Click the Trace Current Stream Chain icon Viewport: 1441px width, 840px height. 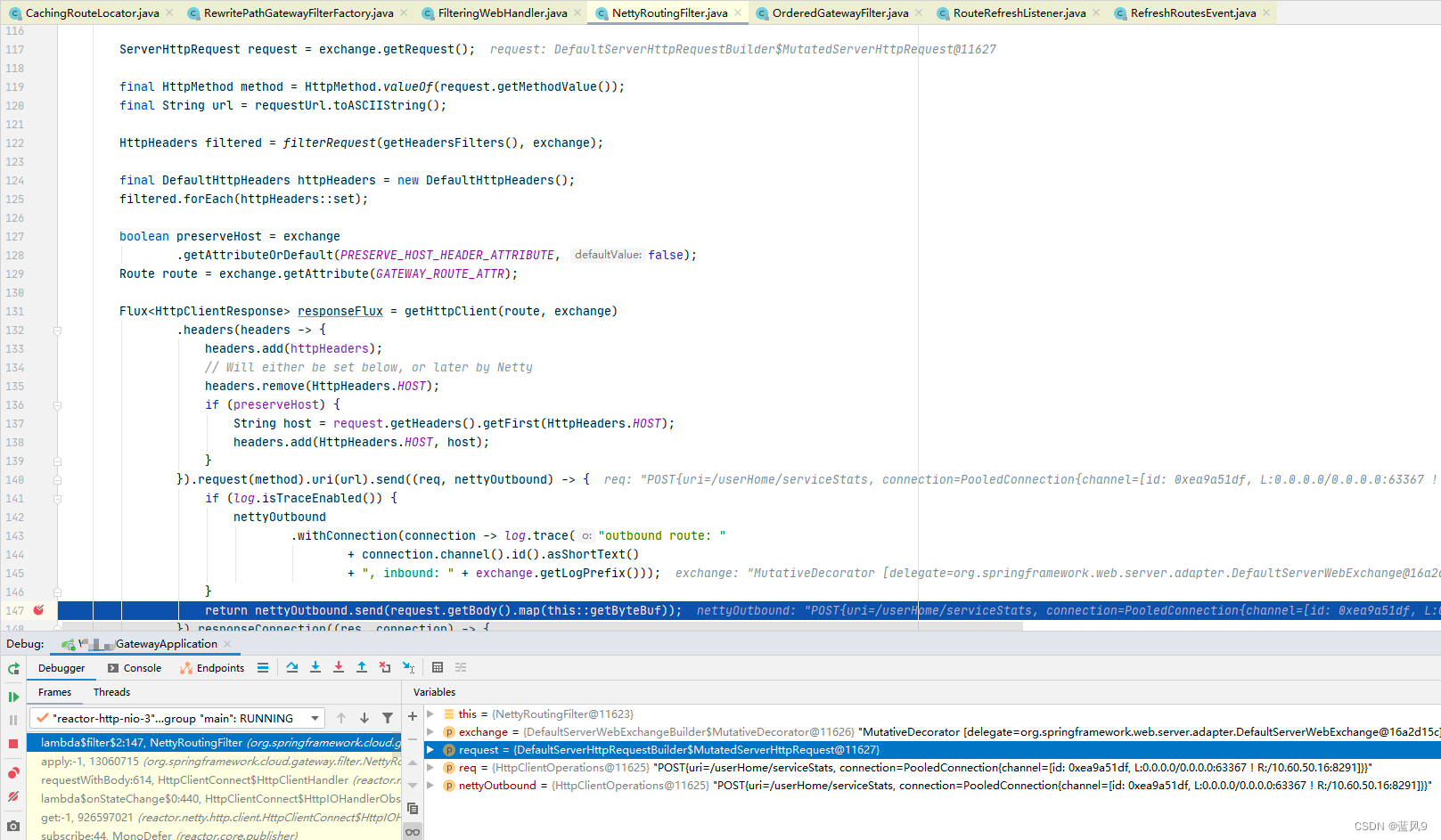click(461, 667)
